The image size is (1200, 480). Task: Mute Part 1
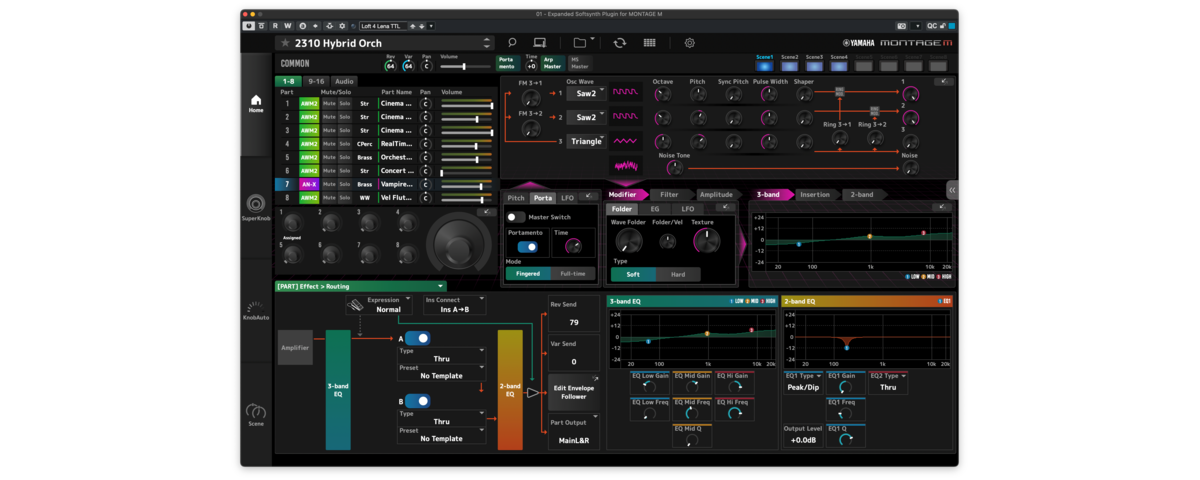click(x=329, y=104)
